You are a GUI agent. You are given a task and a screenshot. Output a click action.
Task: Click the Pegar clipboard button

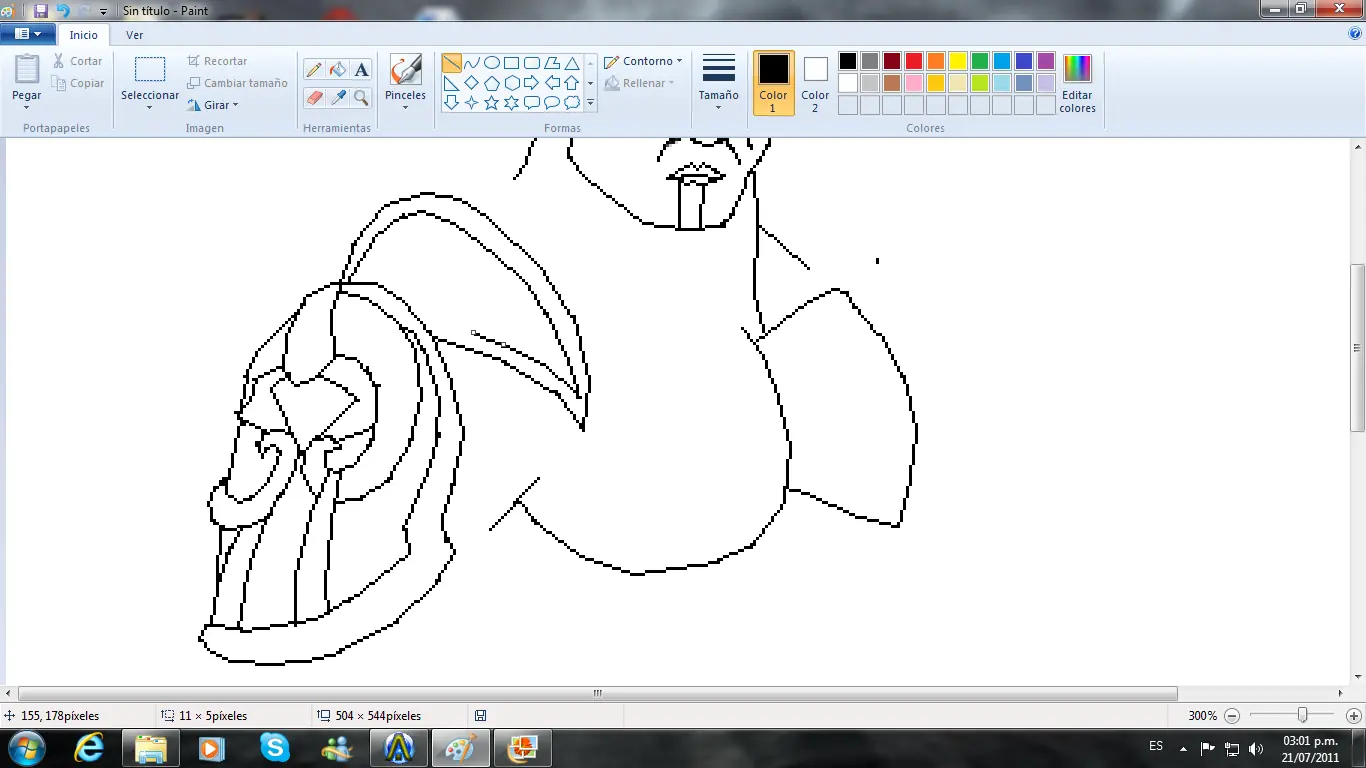click(27, 69)
